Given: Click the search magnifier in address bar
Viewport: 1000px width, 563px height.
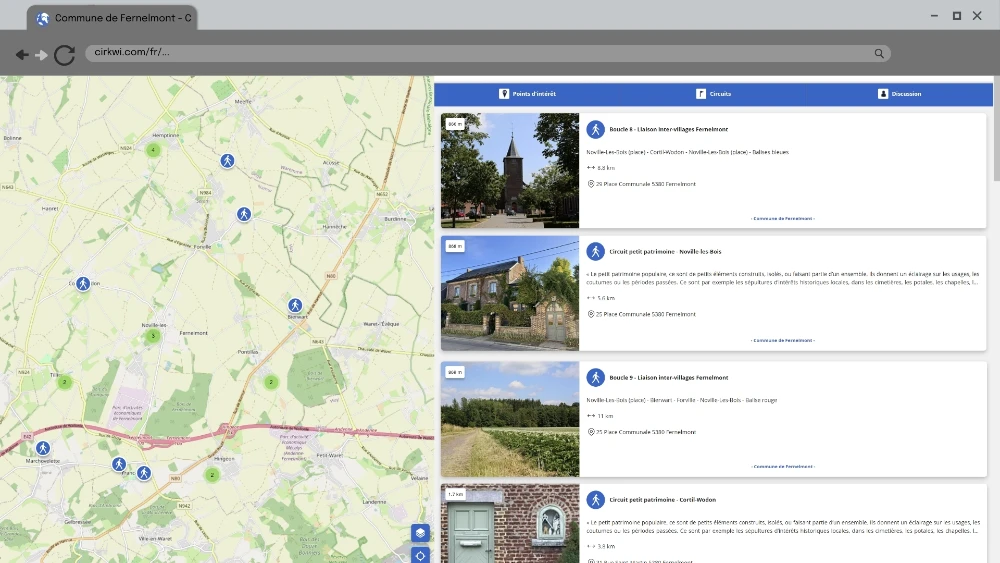Looking at the screenshot, I should pyautogui.click(x=879, y=54).
